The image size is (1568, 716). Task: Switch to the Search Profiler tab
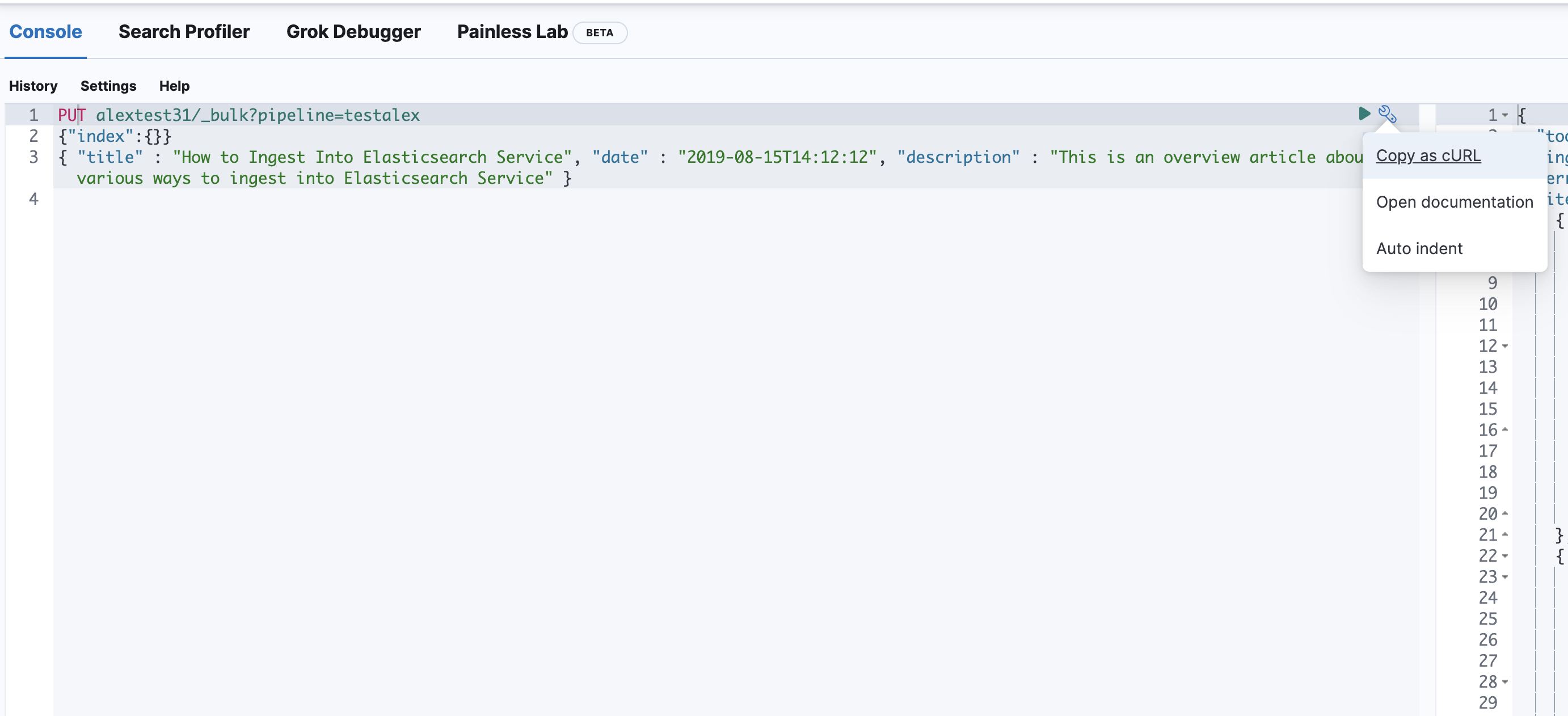[184, 32]
